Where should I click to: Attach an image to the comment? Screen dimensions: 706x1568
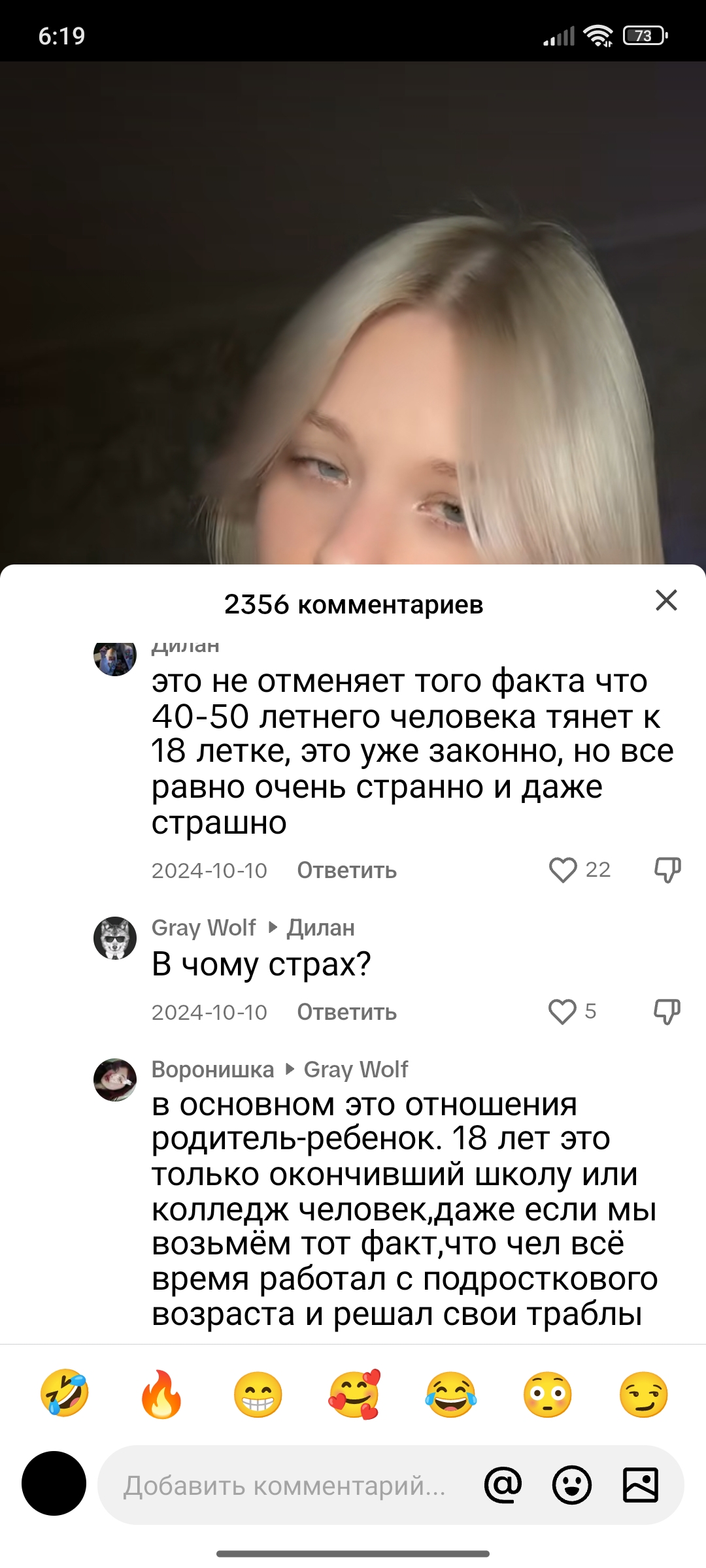pos(641,1485)
